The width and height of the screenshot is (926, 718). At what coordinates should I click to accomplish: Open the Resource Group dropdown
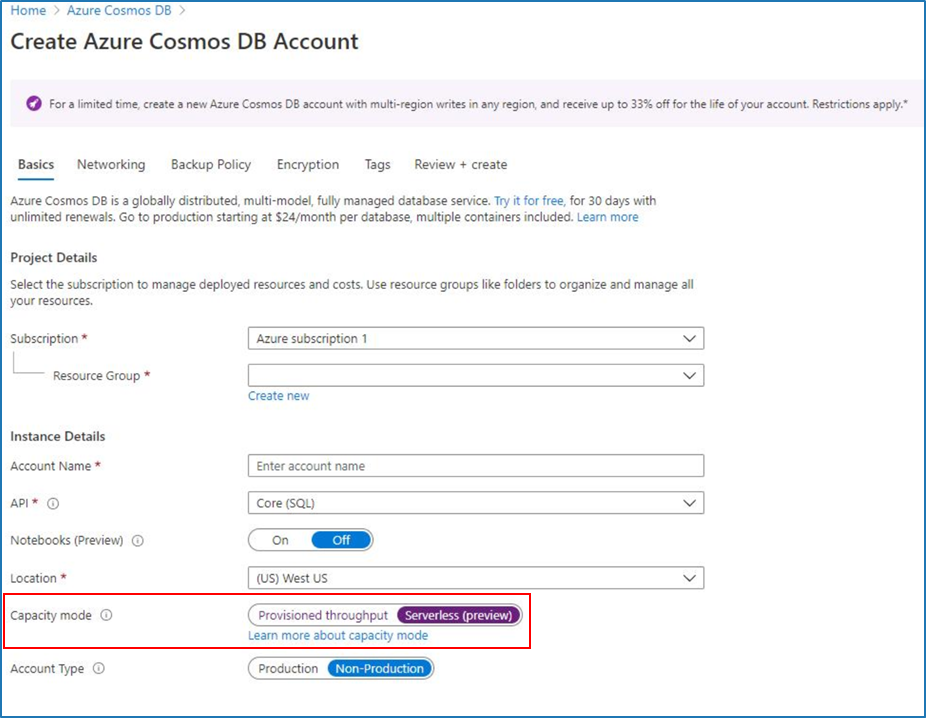pos(476,376)
